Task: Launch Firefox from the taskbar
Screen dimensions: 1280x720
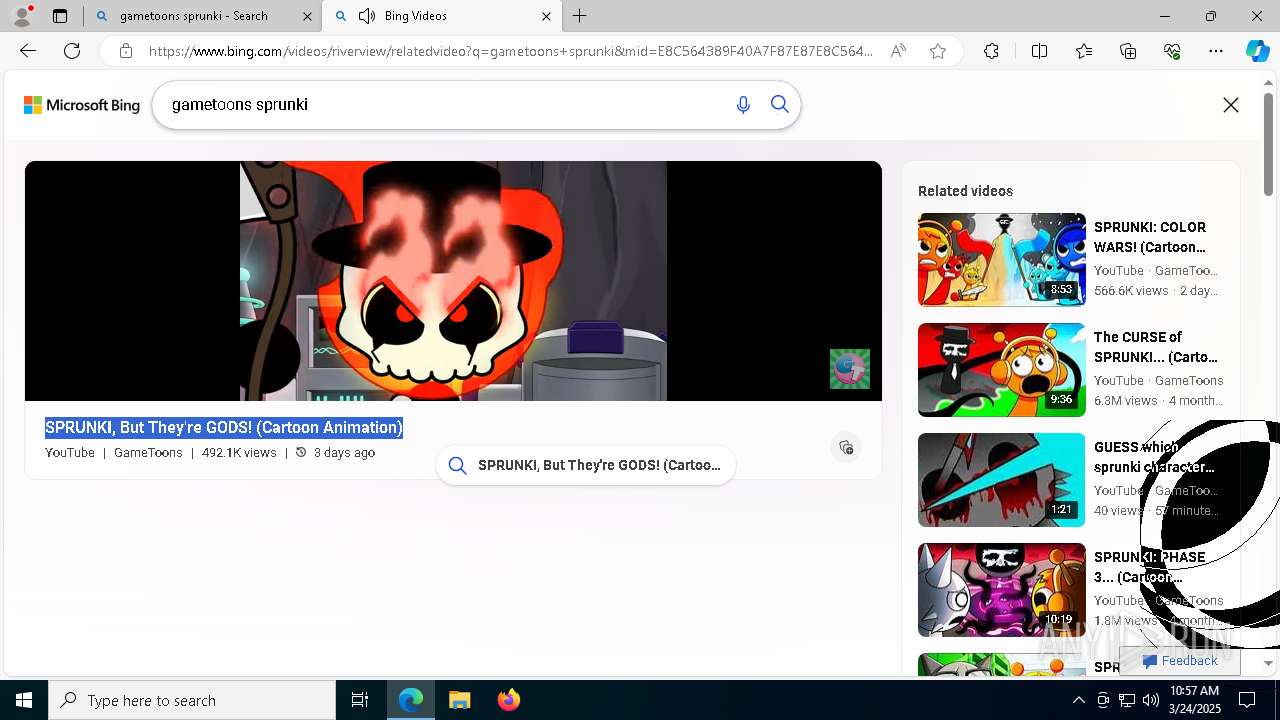Action: tap(509, 700)
